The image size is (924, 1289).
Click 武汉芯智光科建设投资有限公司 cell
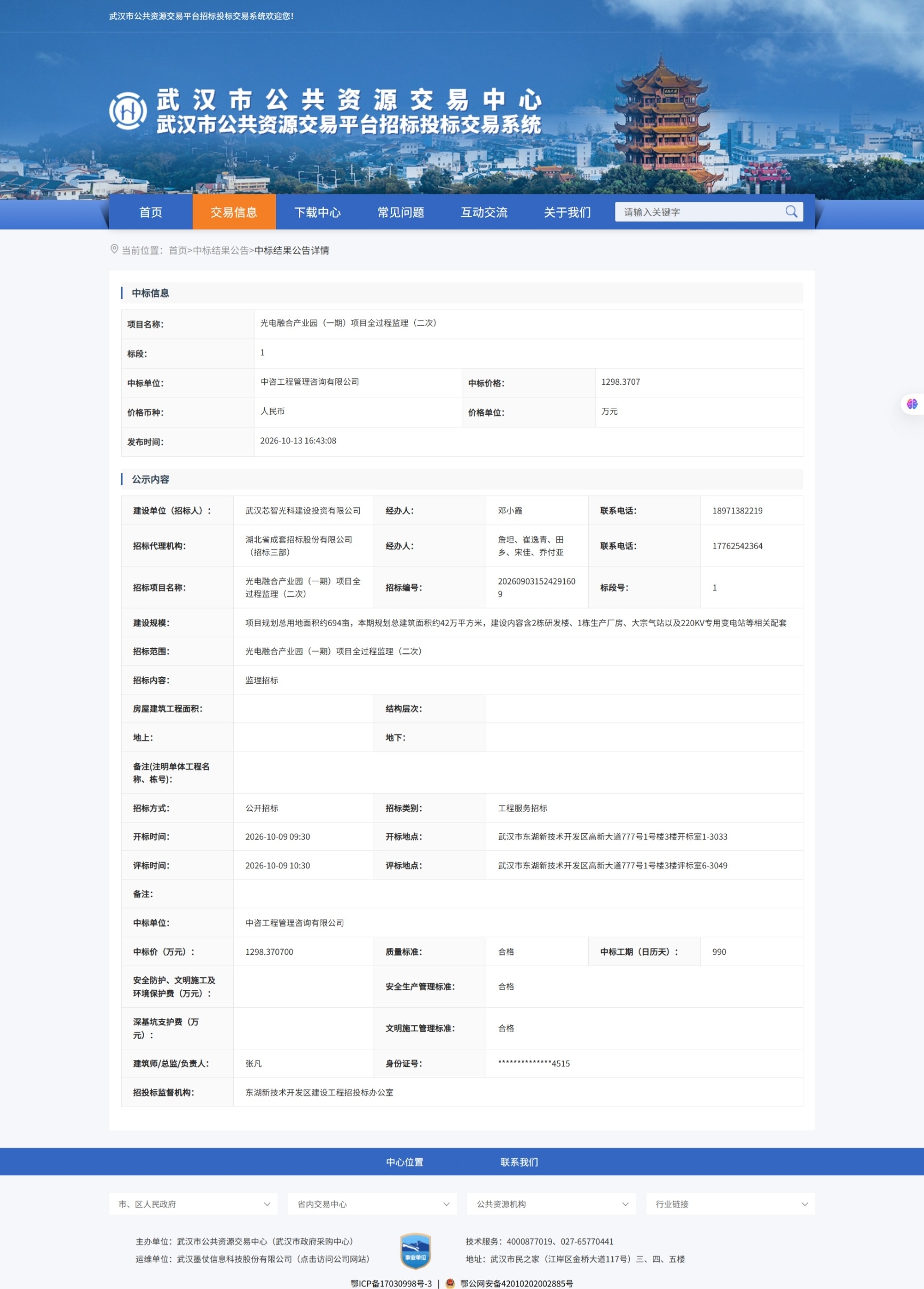(x=303, y=510)
